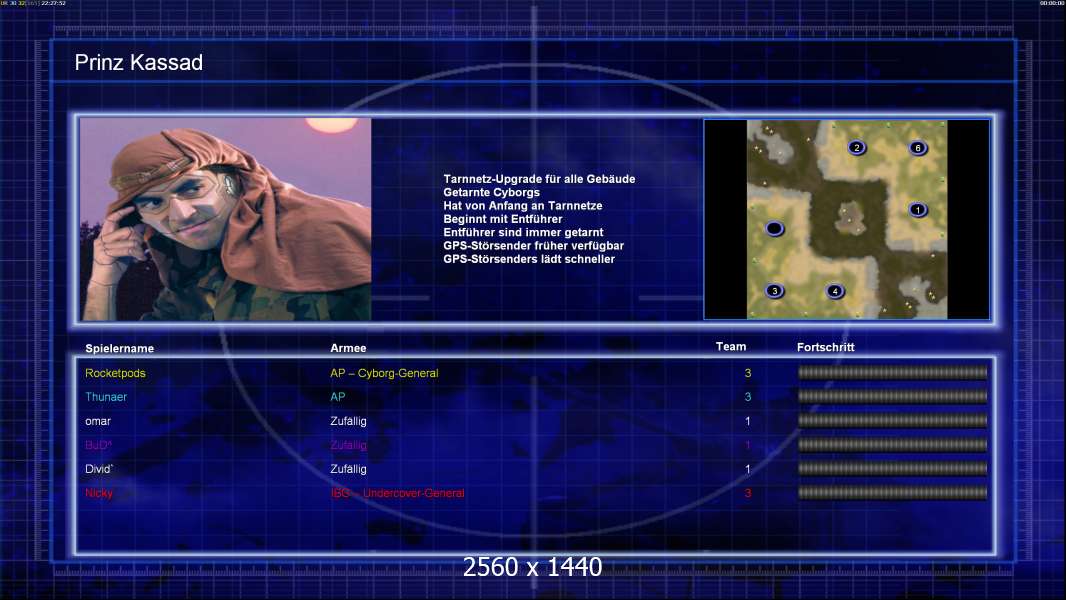Click start position marker 4 on the minimap

[x=835, y=291]
